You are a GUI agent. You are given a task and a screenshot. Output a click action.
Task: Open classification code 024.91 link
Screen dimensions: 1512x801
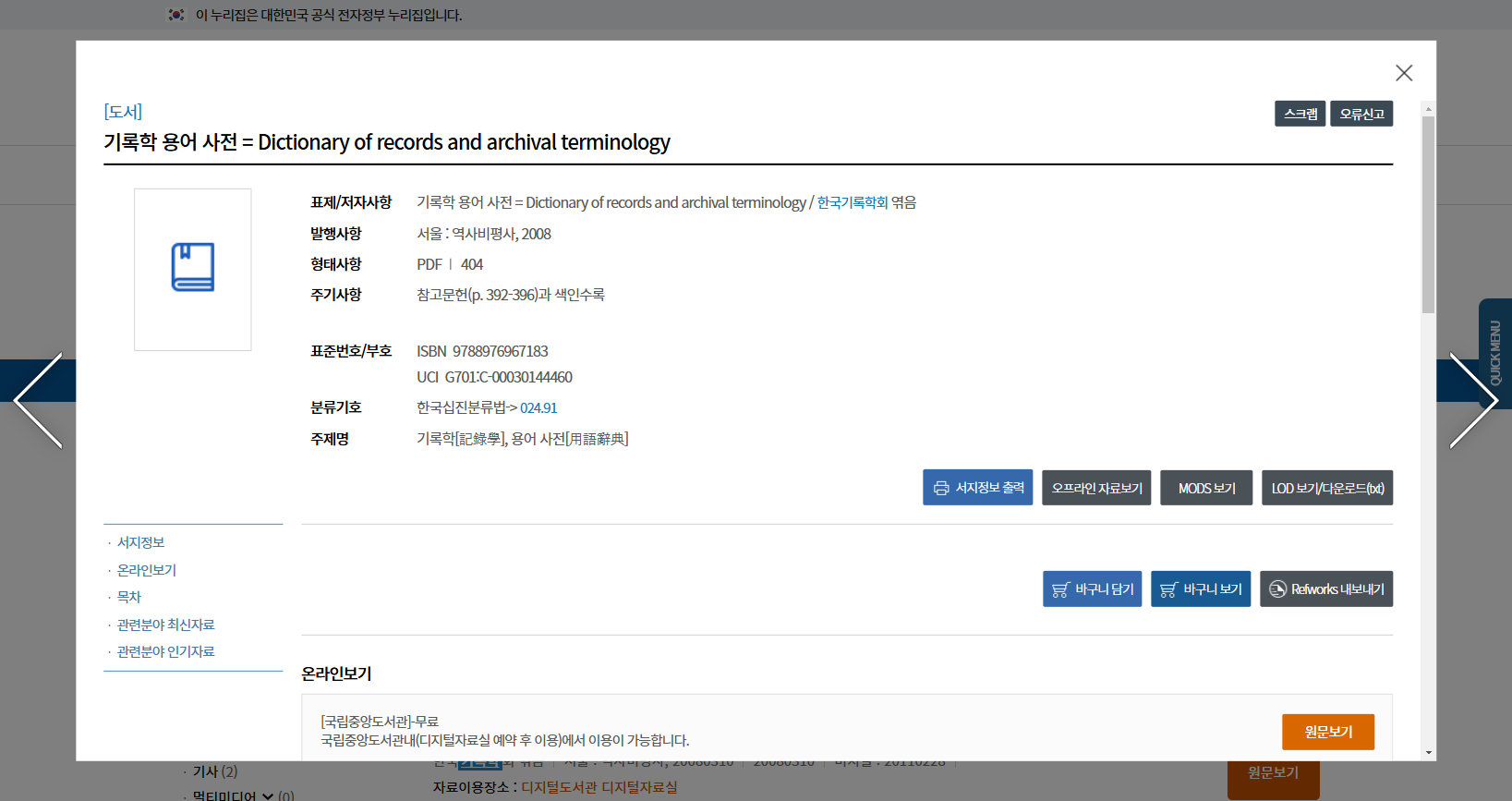point(538,407)
